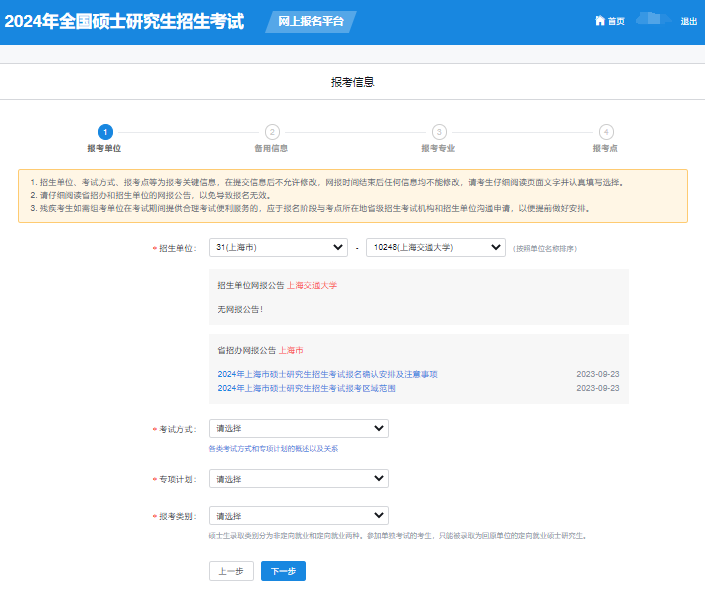Screen dimensions: 705x596
Task: Click the step 3 circle for 报考专业
Action: coord(439,131)
